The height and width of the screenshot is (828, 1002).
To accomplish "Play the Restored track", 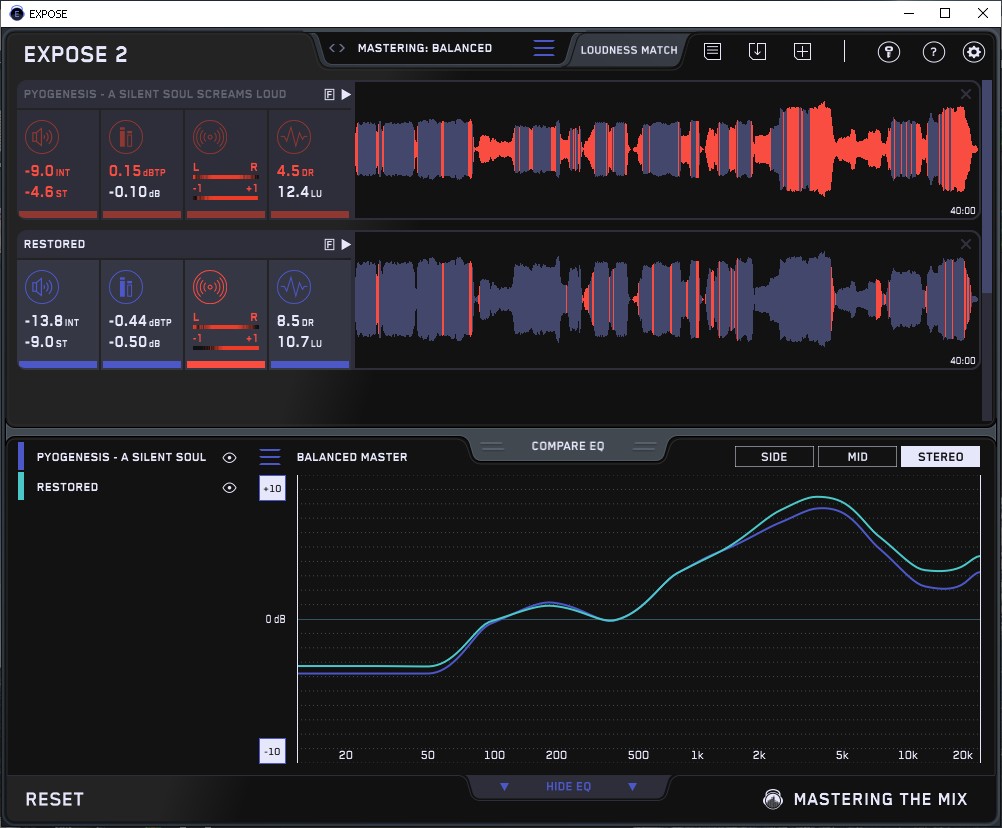I will 346,244.
